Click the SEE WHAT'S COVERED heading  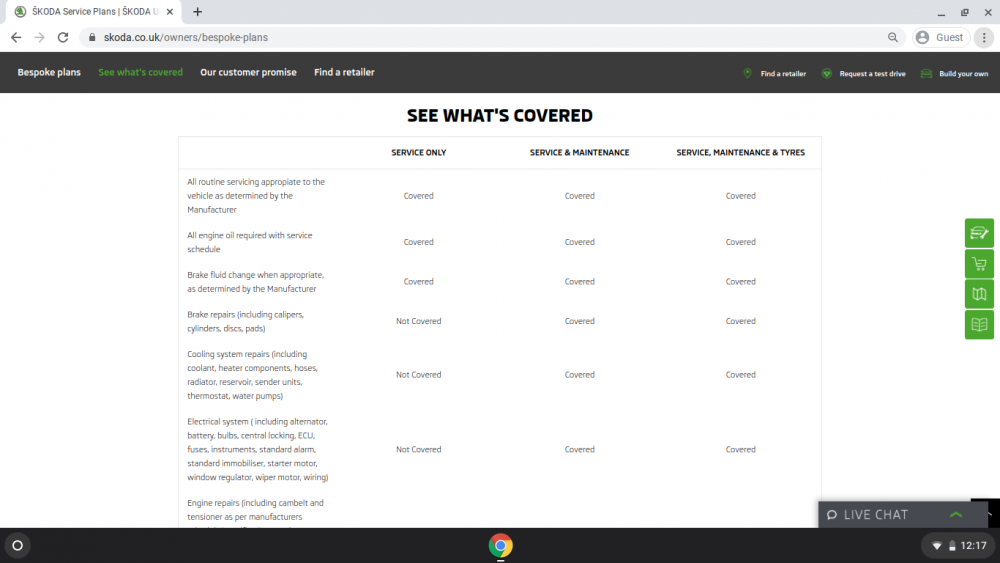point(500,115)
